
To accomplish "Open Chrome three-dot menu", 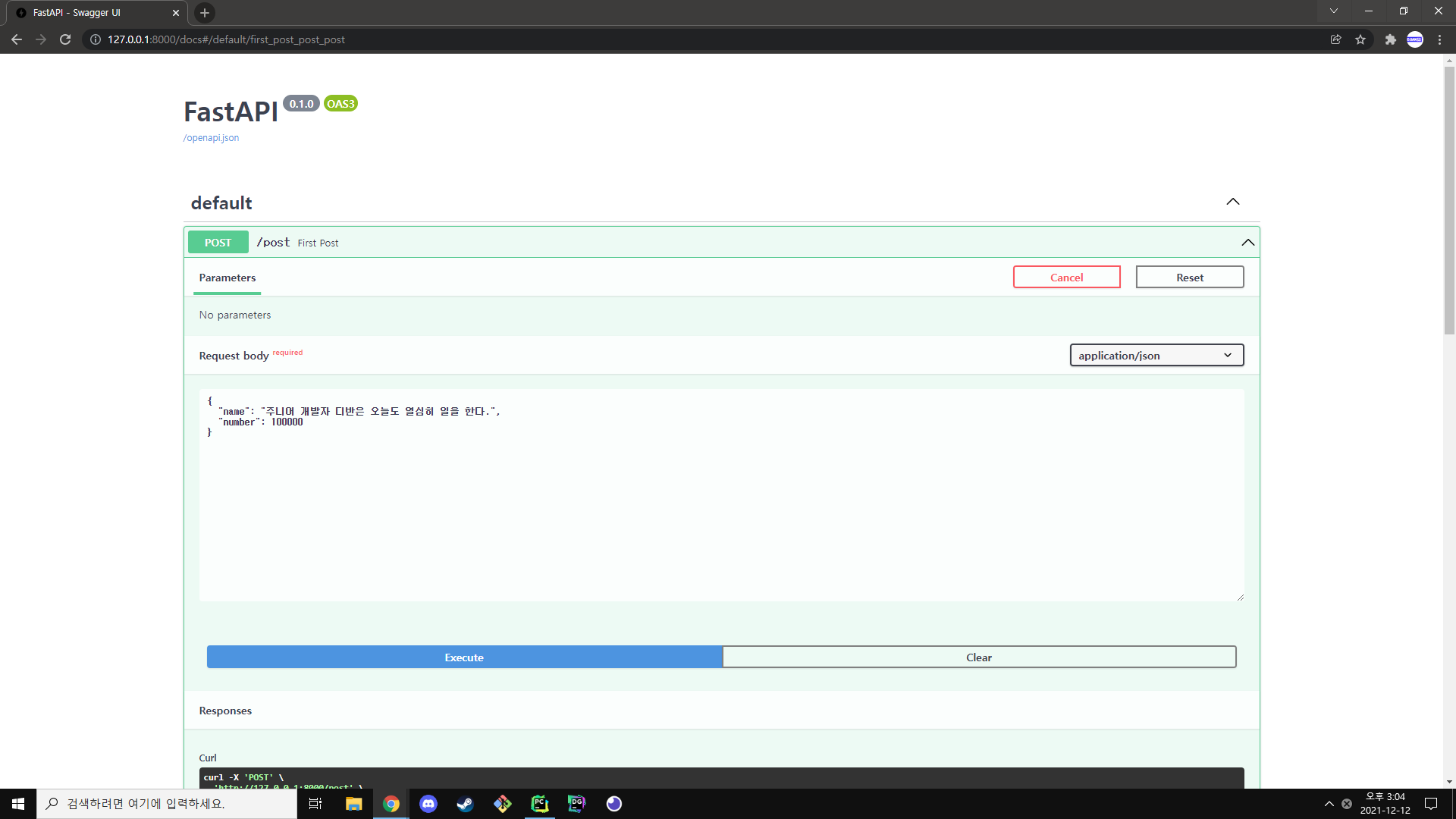I will 1439,39.
